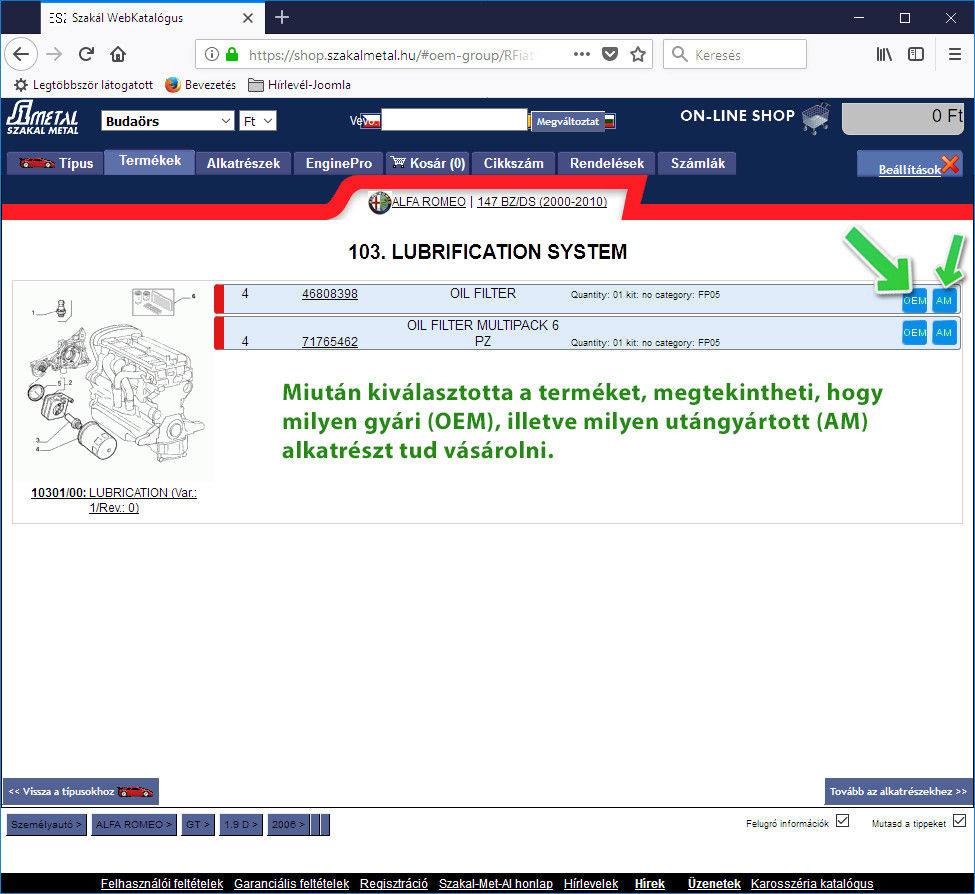Open Legtöbbször látogatott bookmark
This screenshot has width=975, height=894.
coord(84,85)
